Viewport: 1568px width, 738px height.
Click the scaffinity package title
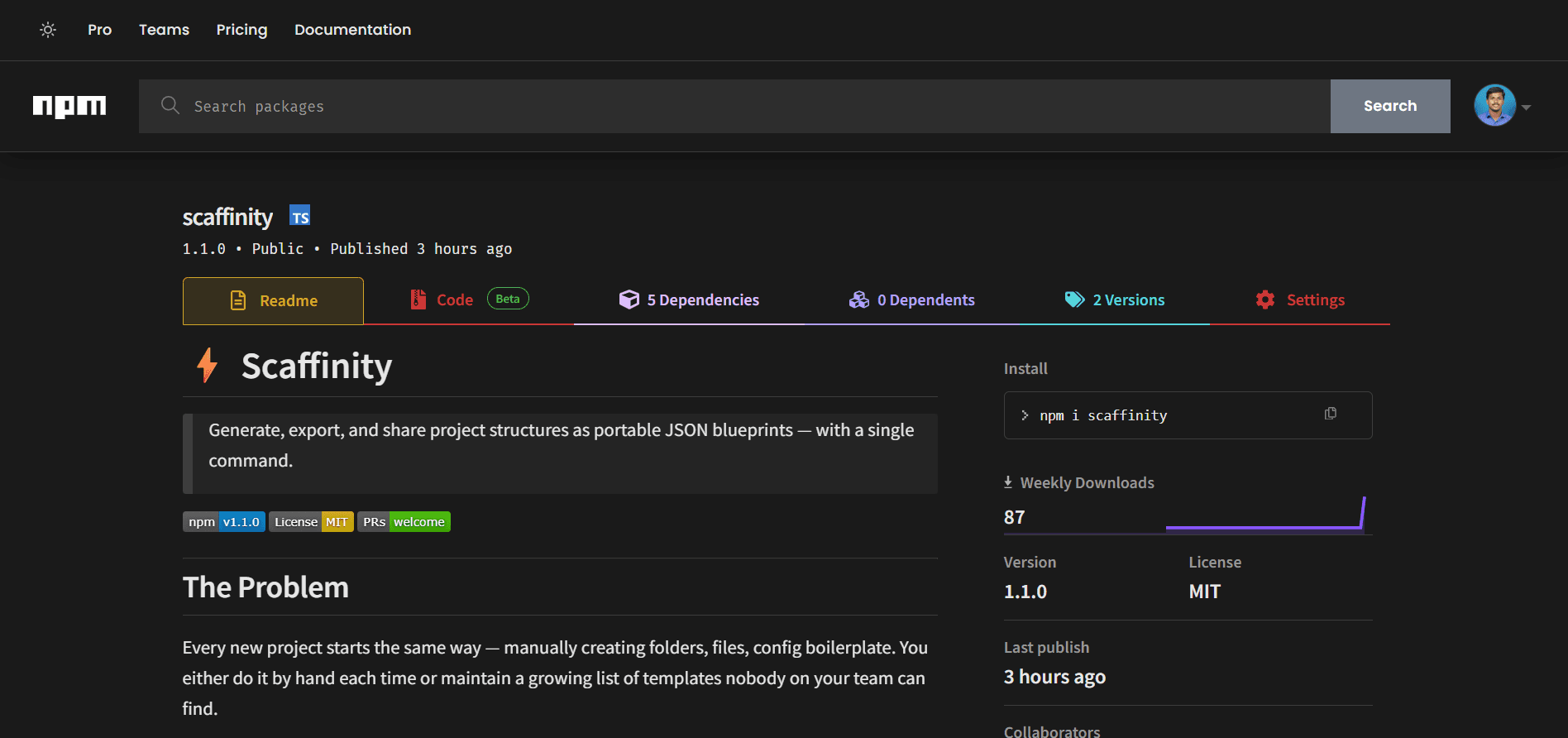coord(227,217)
